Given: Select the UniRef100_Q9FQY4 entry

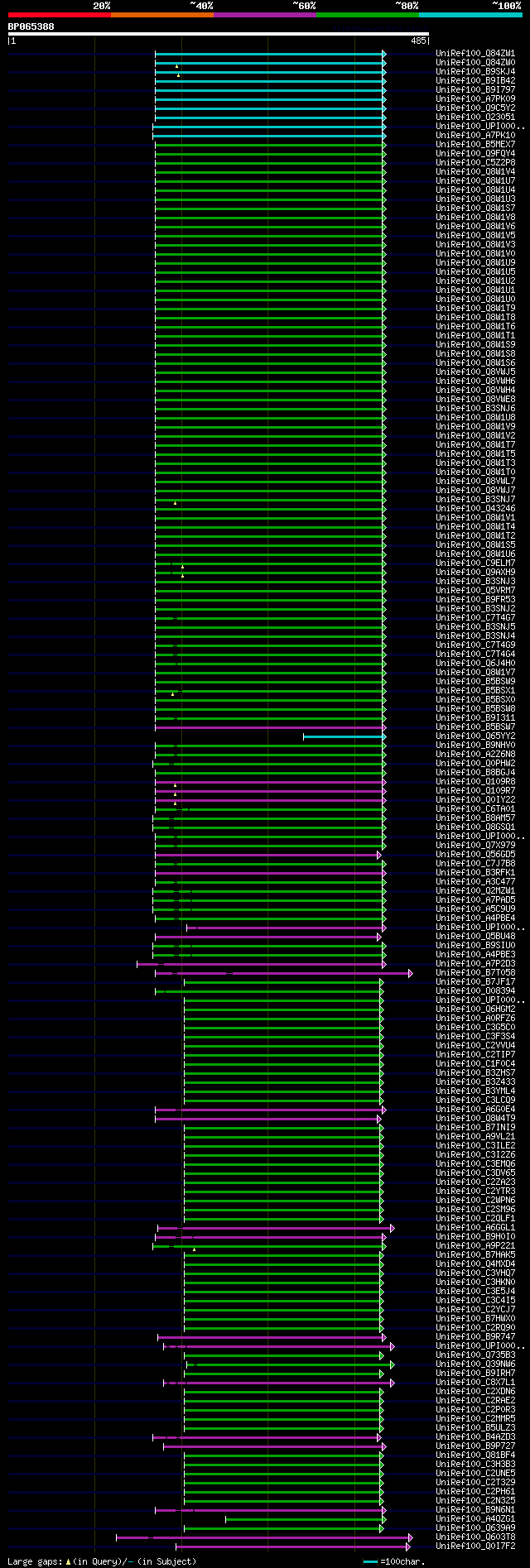Looking at the screenshot, I should pyautogui.click(x=475, y=154).
